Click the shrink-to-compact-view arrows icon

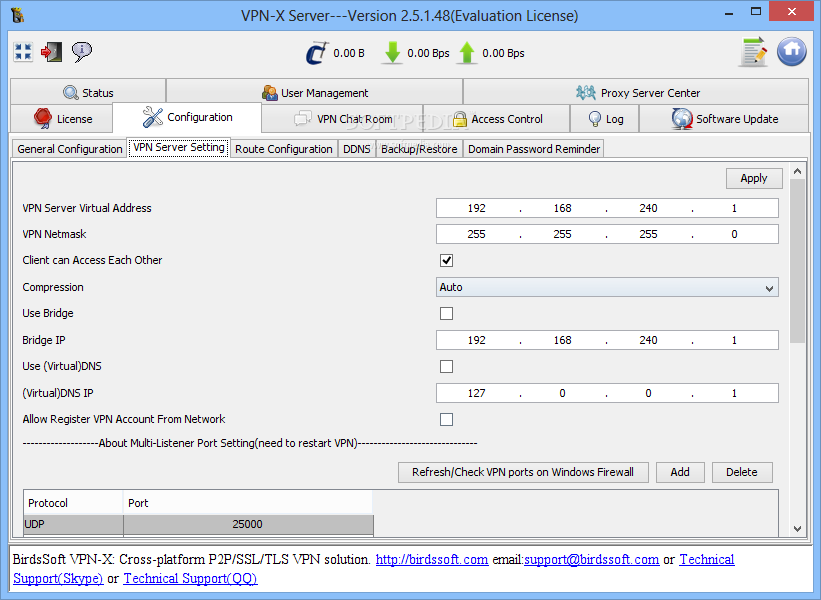[x=23, y=52]
